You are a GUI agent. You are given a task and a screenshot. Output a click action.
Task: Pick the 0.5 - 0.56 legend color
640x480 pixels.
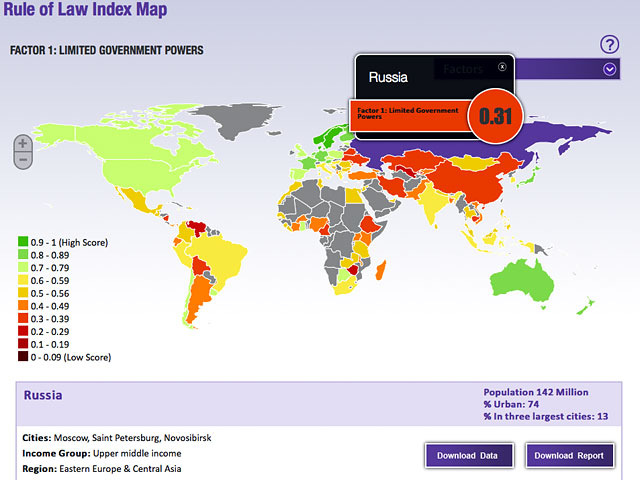(x=23, y=294)
